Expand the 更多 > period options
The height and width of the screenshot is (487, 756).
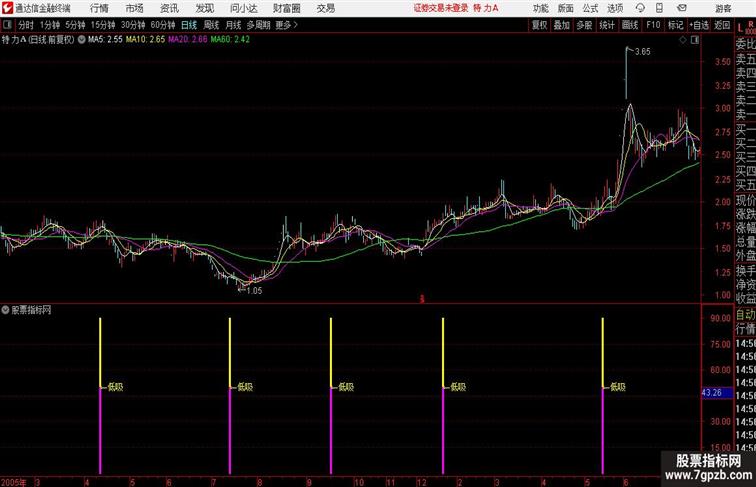287,25
